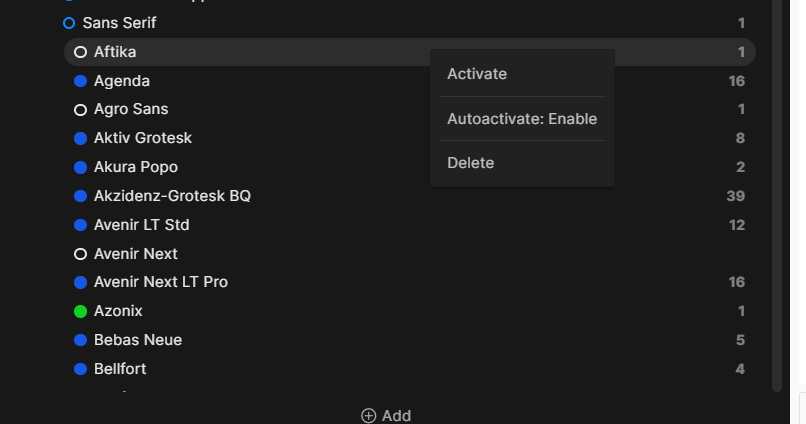The image size is (806, 424).
Task: Click the Aftika font name
Action: 115,52
